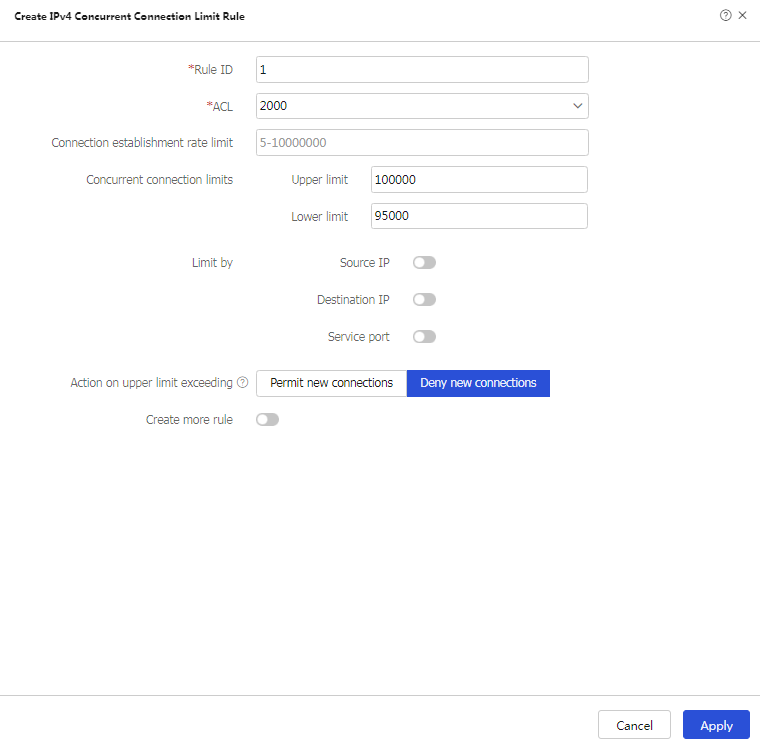Click the ACL label
The height and width of the screenshot is (746, 760).
(x=220, y=107)
